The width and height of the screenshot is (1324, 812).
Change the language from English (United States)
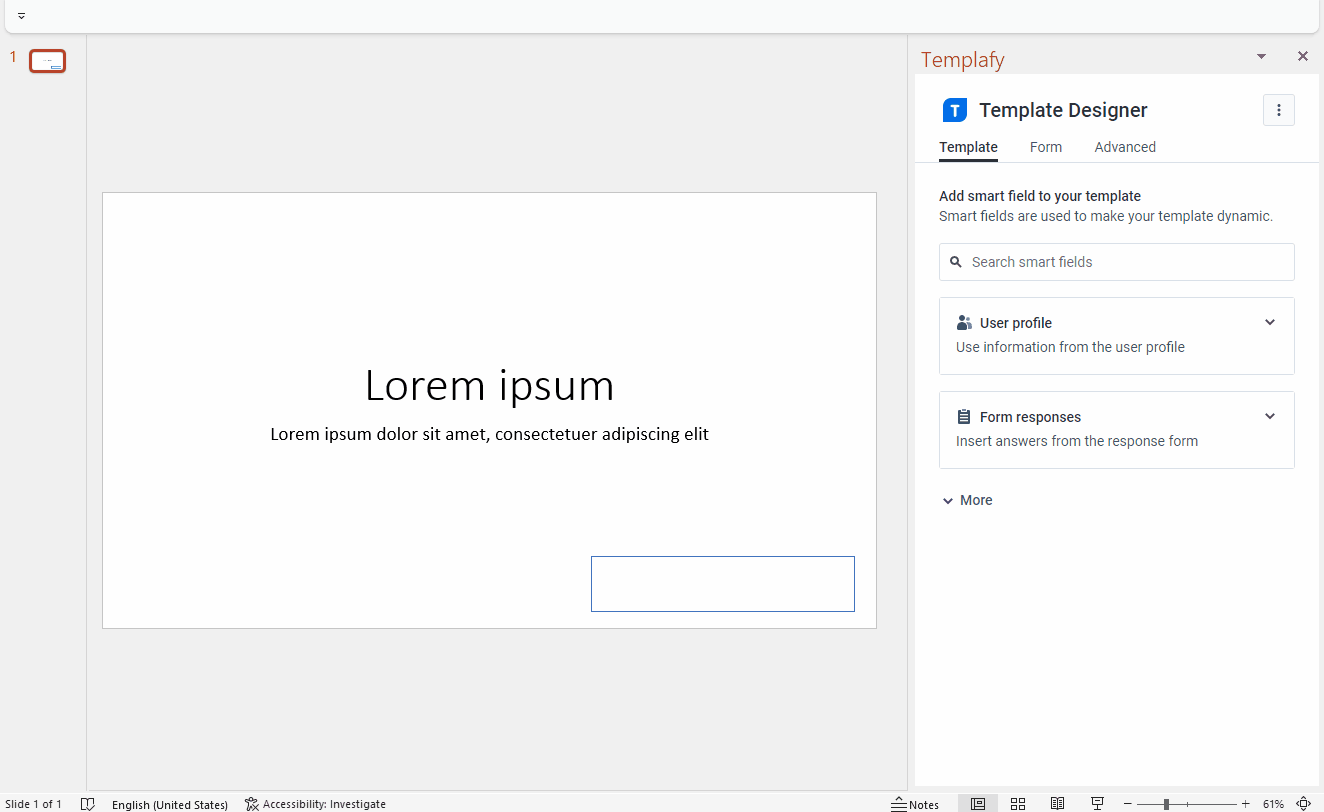tap(169, 803)
